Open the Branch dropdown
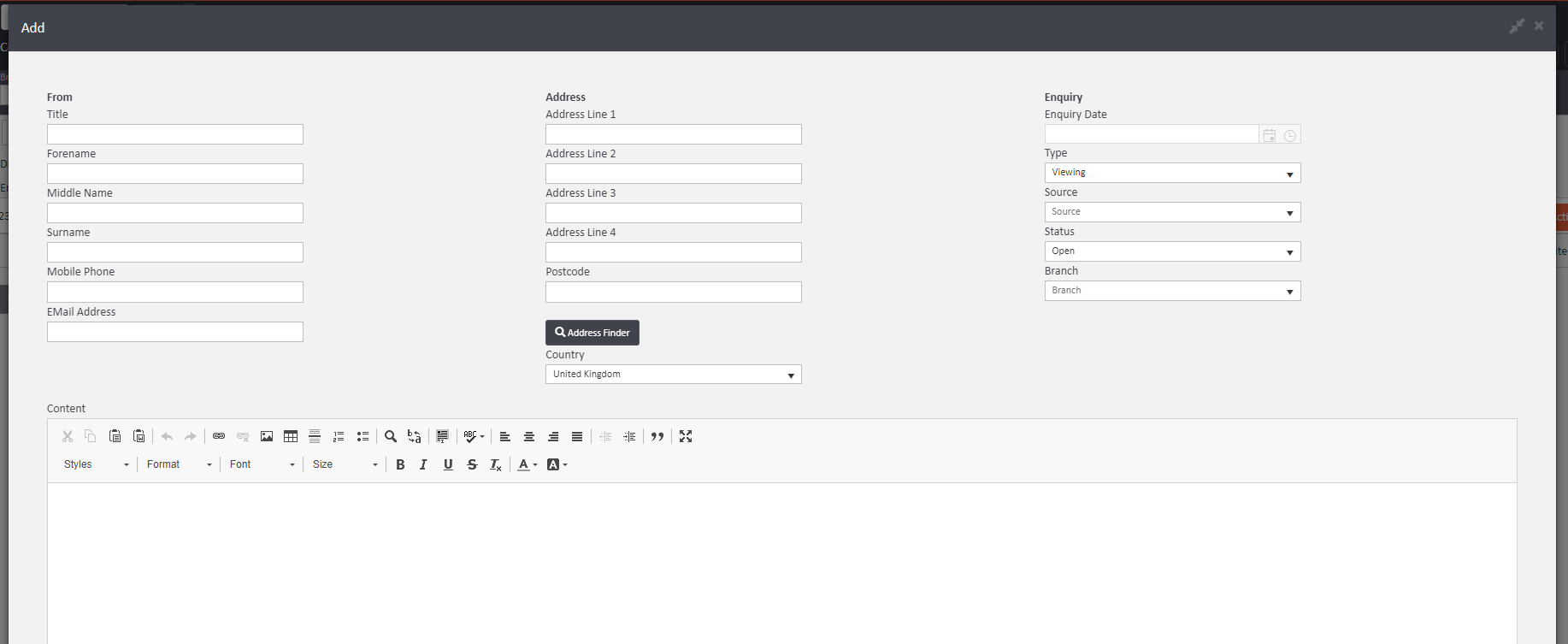Screen dimensions: 1568x644 1172,291
